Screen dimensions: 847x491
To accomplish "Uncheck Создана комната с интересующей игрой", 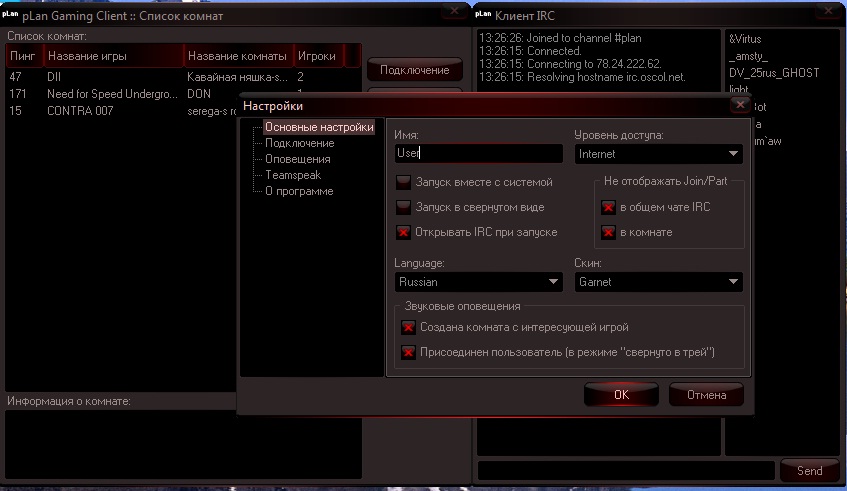I will click(408, 327).
